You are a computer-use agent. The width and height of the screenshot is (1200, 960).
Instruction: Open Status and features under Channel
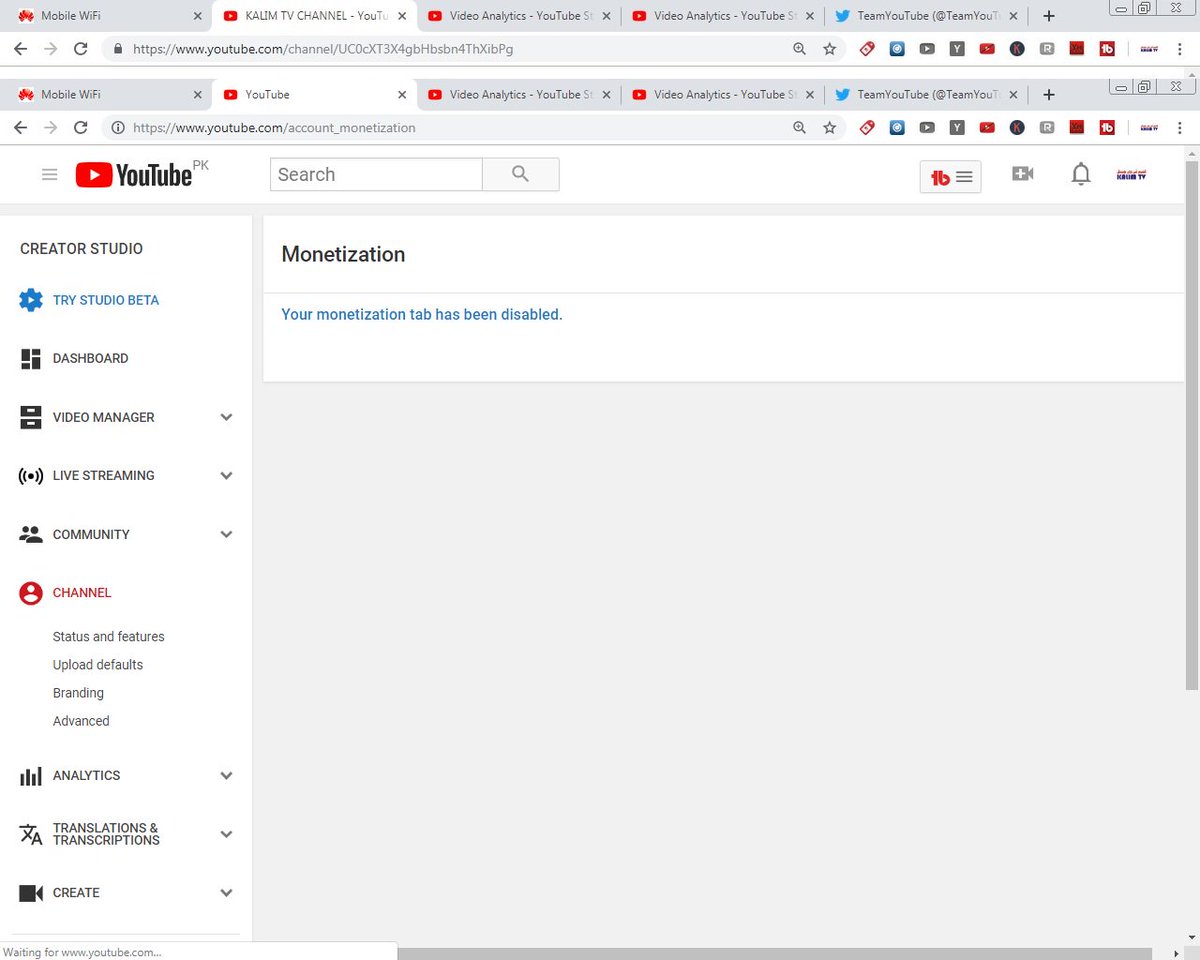108,637
